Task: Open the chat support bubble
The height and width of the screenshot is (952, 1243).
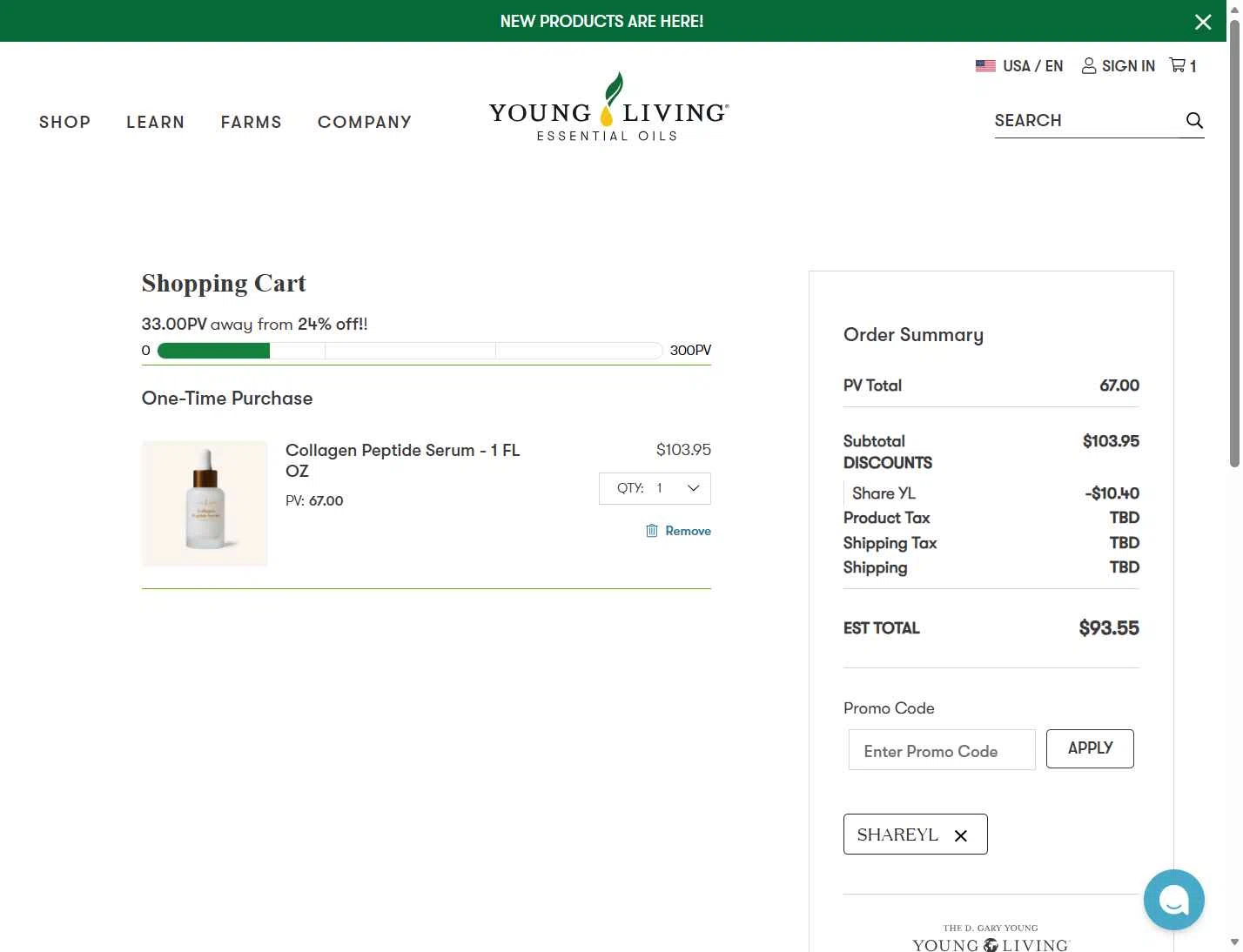Action: click(x=1173, y=900)
